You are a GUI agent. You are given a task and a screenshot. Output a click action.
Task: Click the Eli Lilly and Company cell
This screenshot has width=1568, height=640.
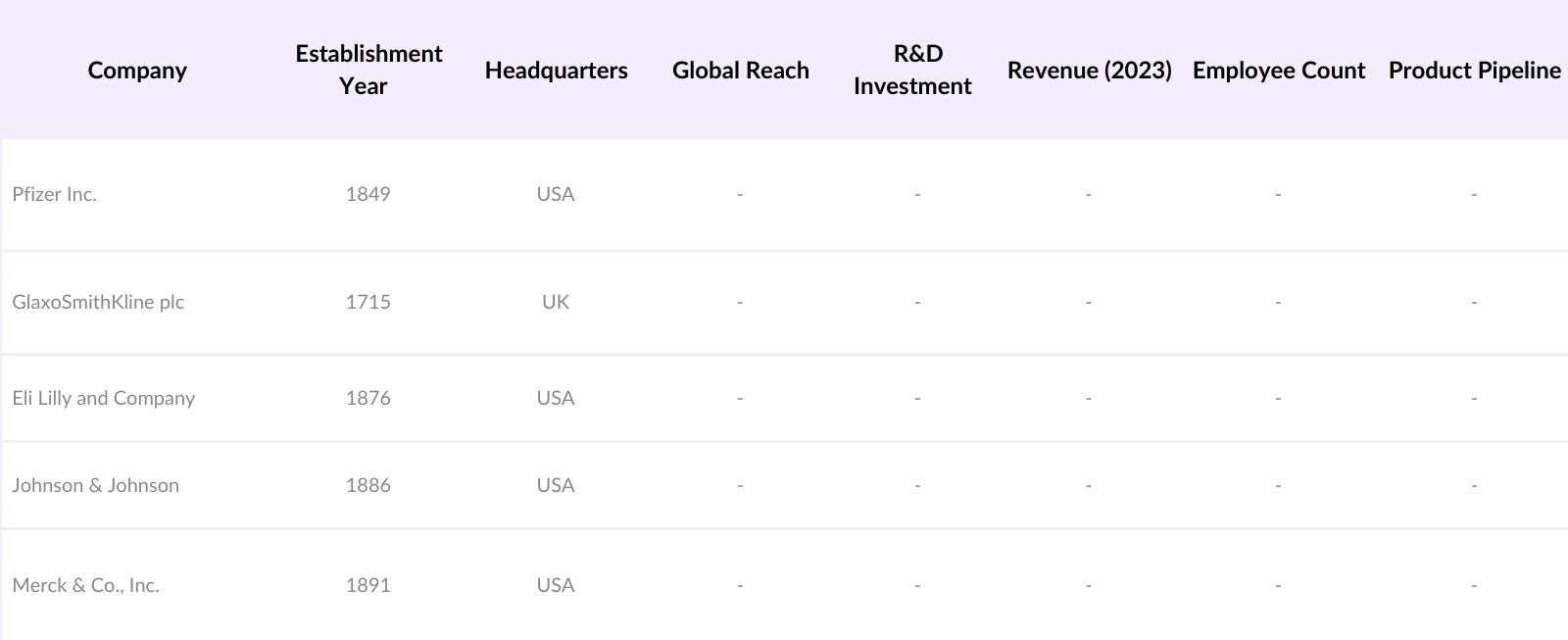104,398
